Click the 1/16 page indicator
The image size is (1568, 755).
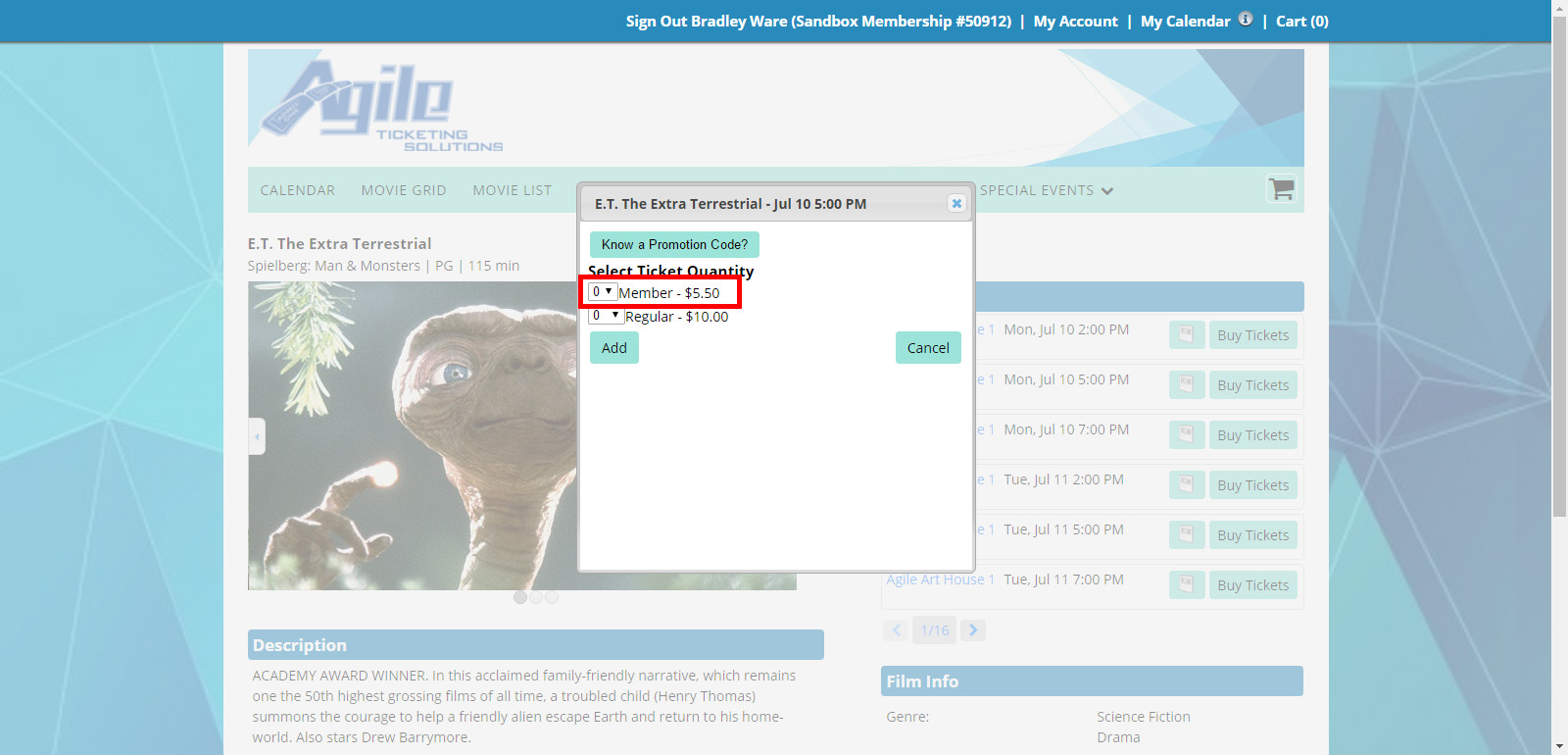(x=935, y=629)
